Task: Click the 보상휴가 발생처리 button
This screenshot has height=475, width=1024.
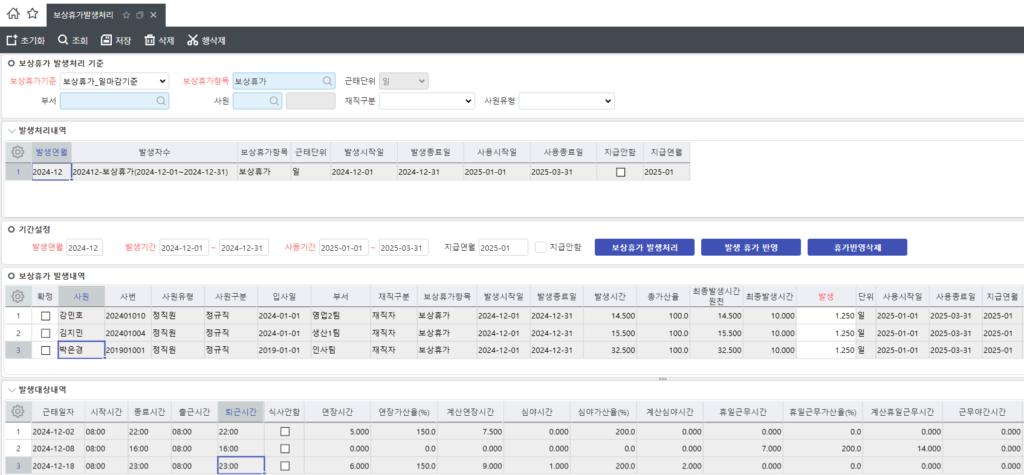Action: [644, 248]
